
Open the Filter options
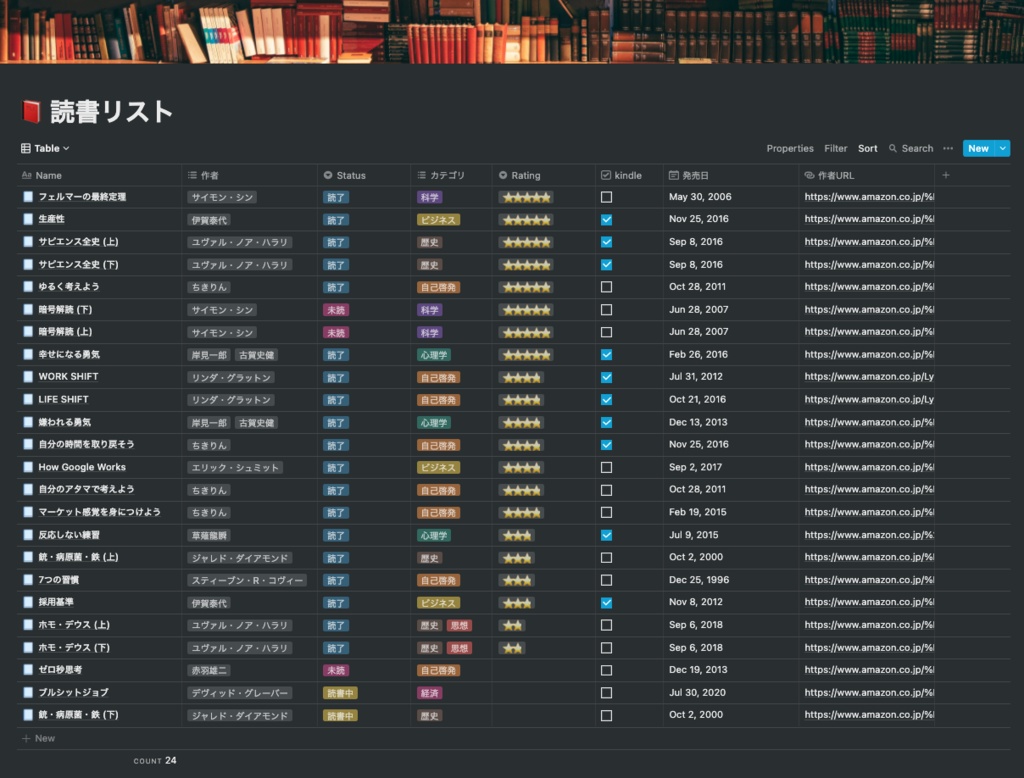click(835, 148)
